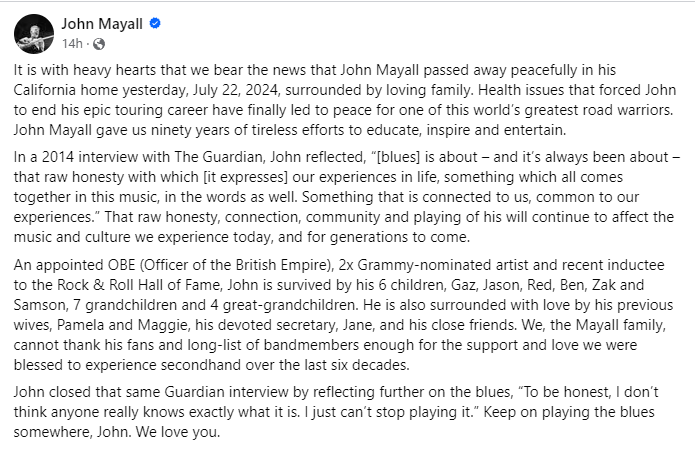Open the 14h post timestamp link
The height and width of the screenshot is (451, 695).
pos(71,44)
